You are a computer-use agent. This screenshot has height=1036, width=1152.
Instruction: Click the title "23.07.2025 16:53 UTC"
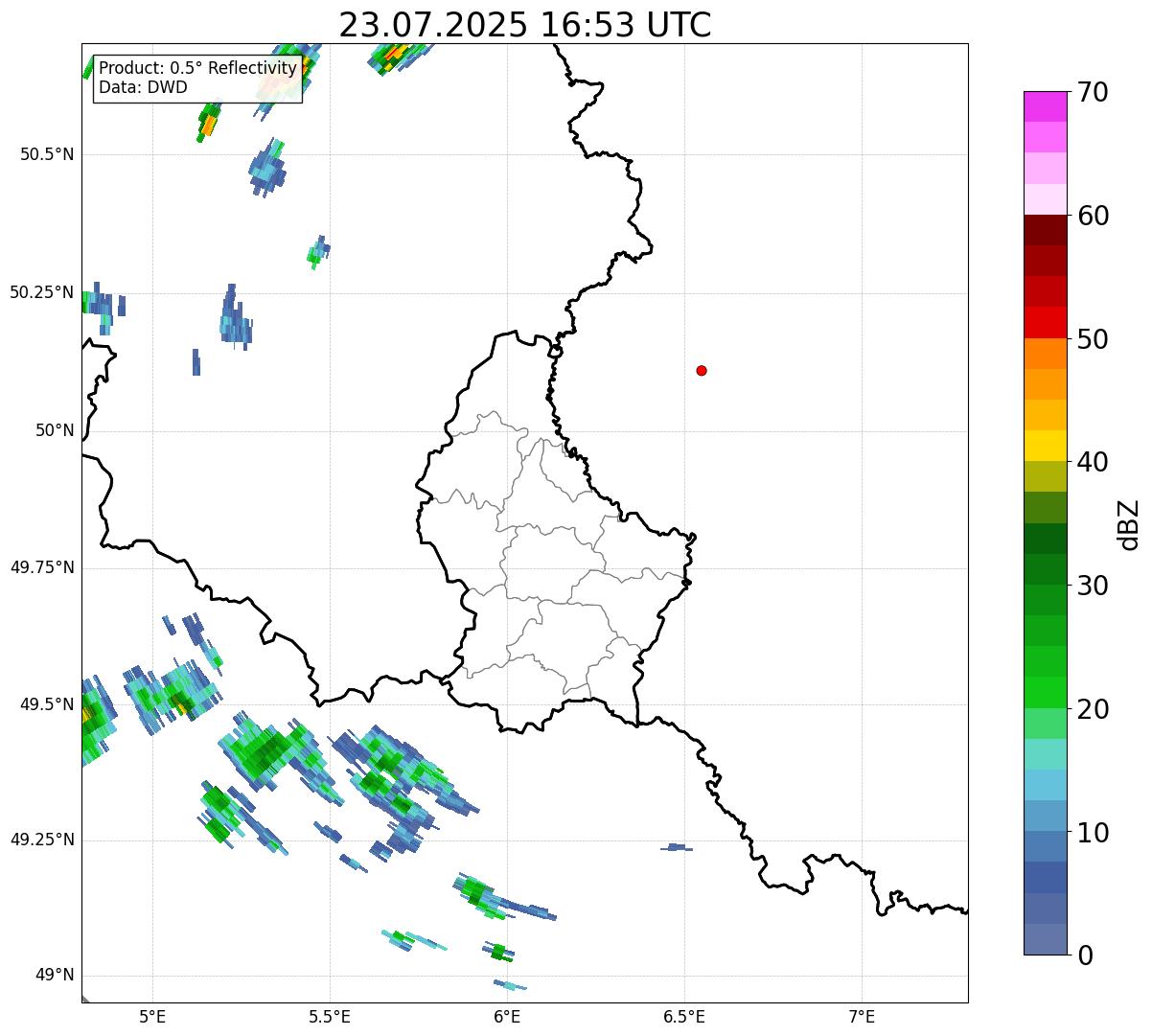pyautogui.click(x=525, y=25)
